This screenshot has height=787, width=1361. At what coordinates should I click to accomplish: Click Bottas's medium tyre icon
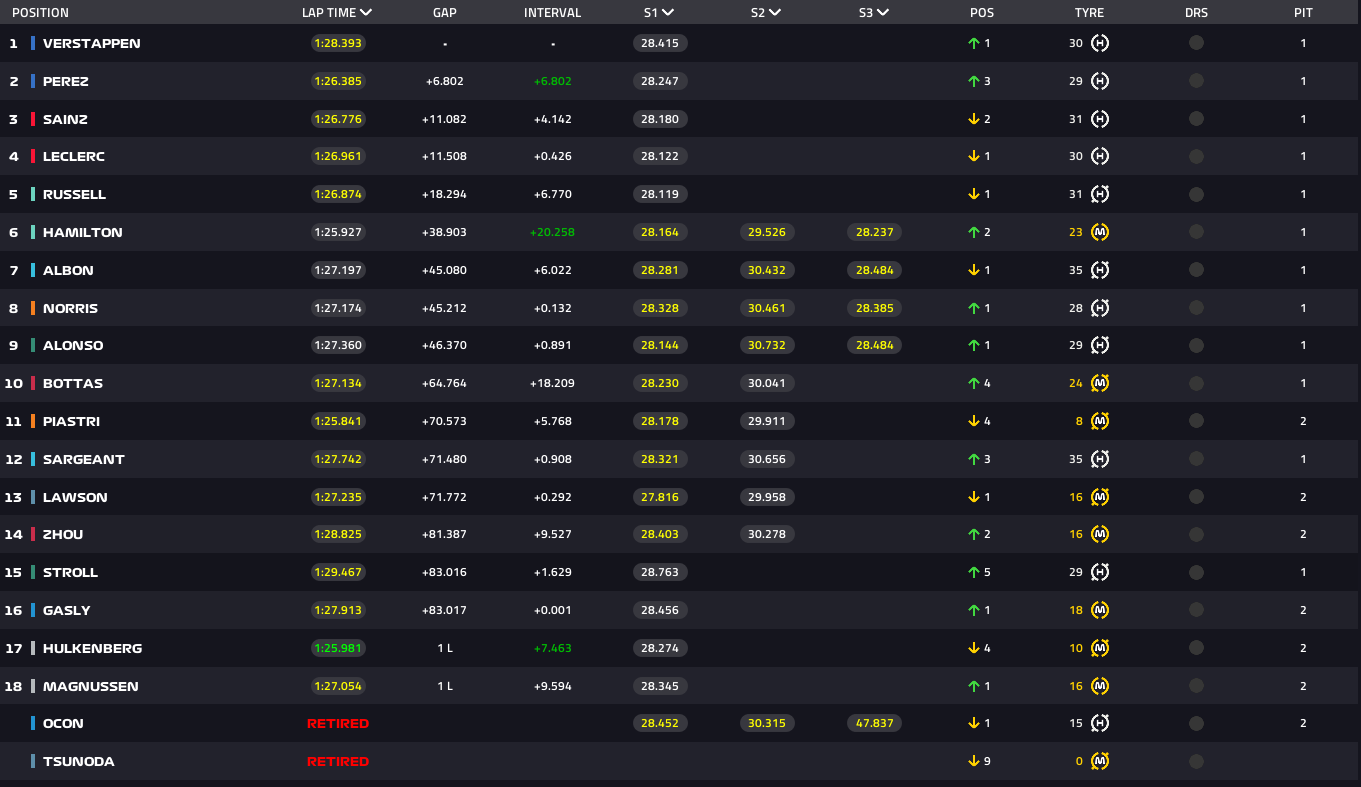pyautogui.click(x=1100, y=383)
